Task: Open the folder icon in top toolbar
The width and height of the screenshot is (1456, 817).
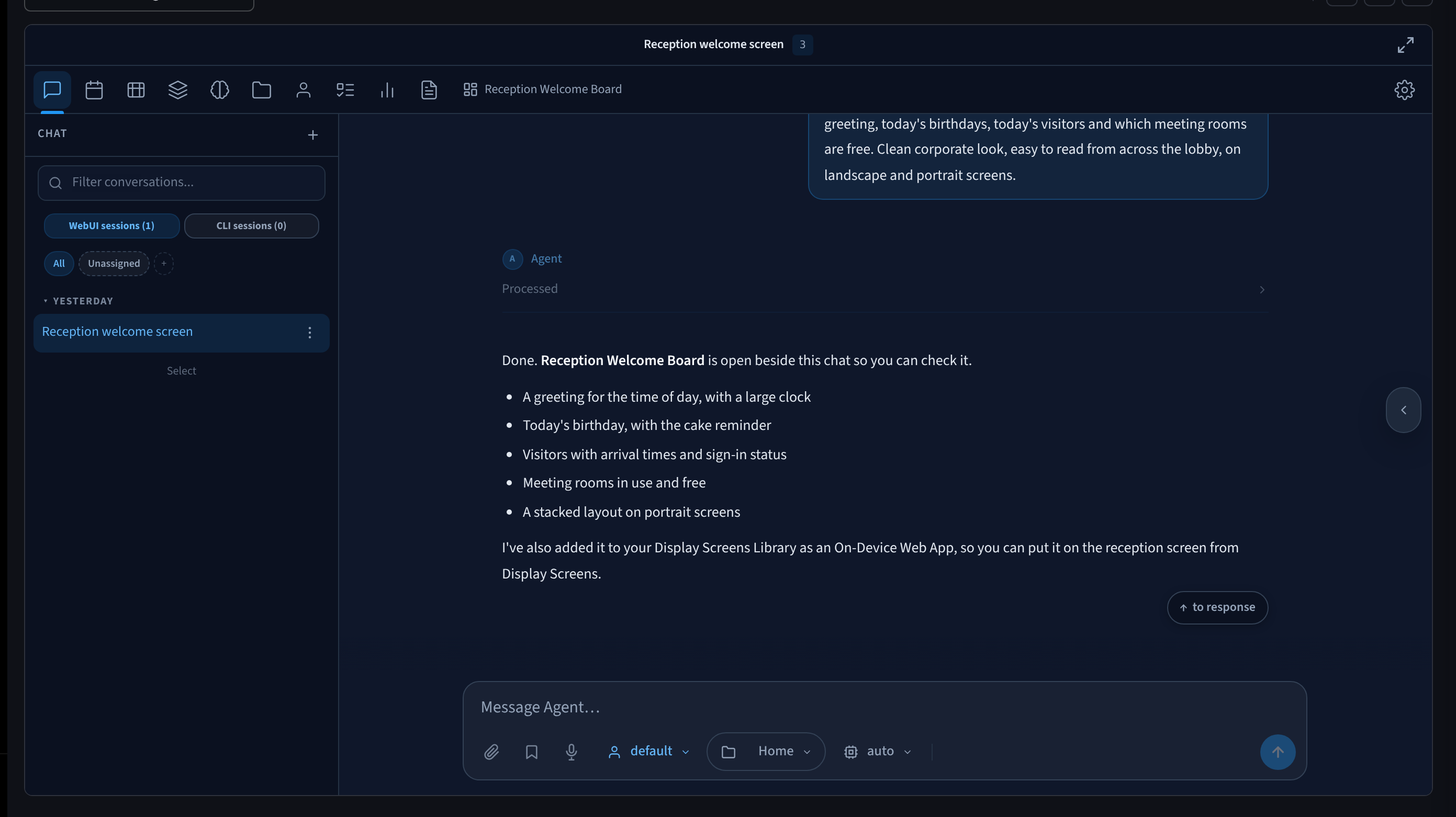Action: tap(261, 89)
